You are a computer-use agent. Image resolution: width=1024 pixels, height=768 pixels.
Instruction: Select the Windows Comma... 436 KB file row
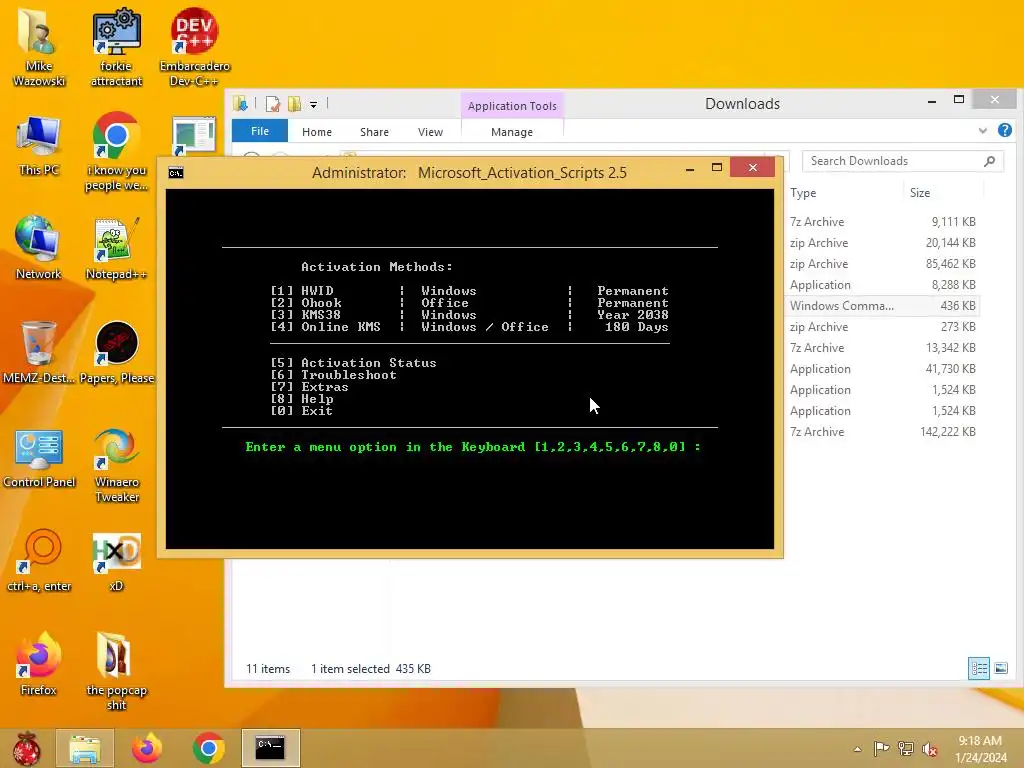click(x=882, y=306)
